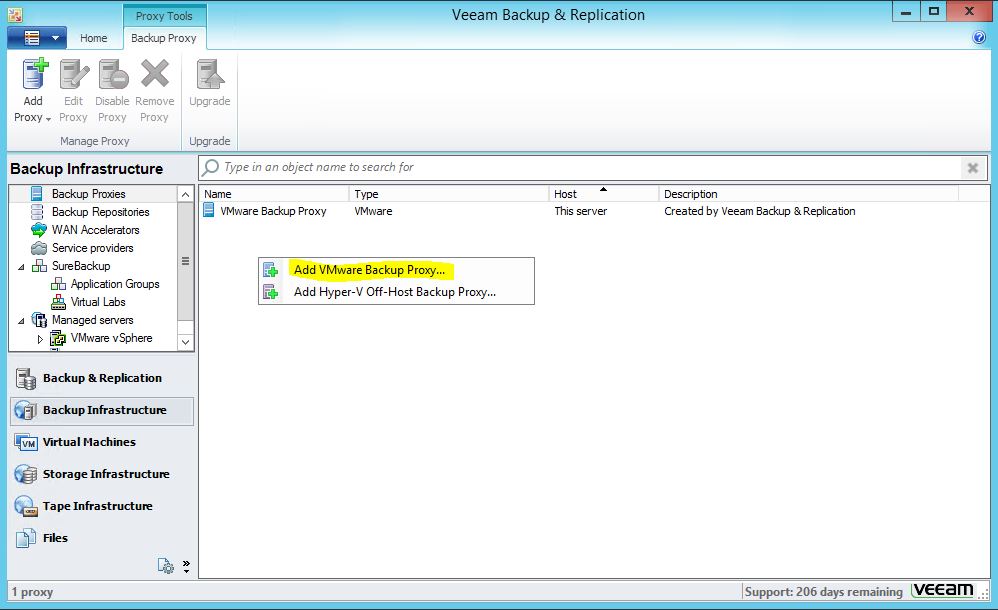Click the Backup Repositories tree icon
Screen dimensions: 998x610
pos(38,211)
